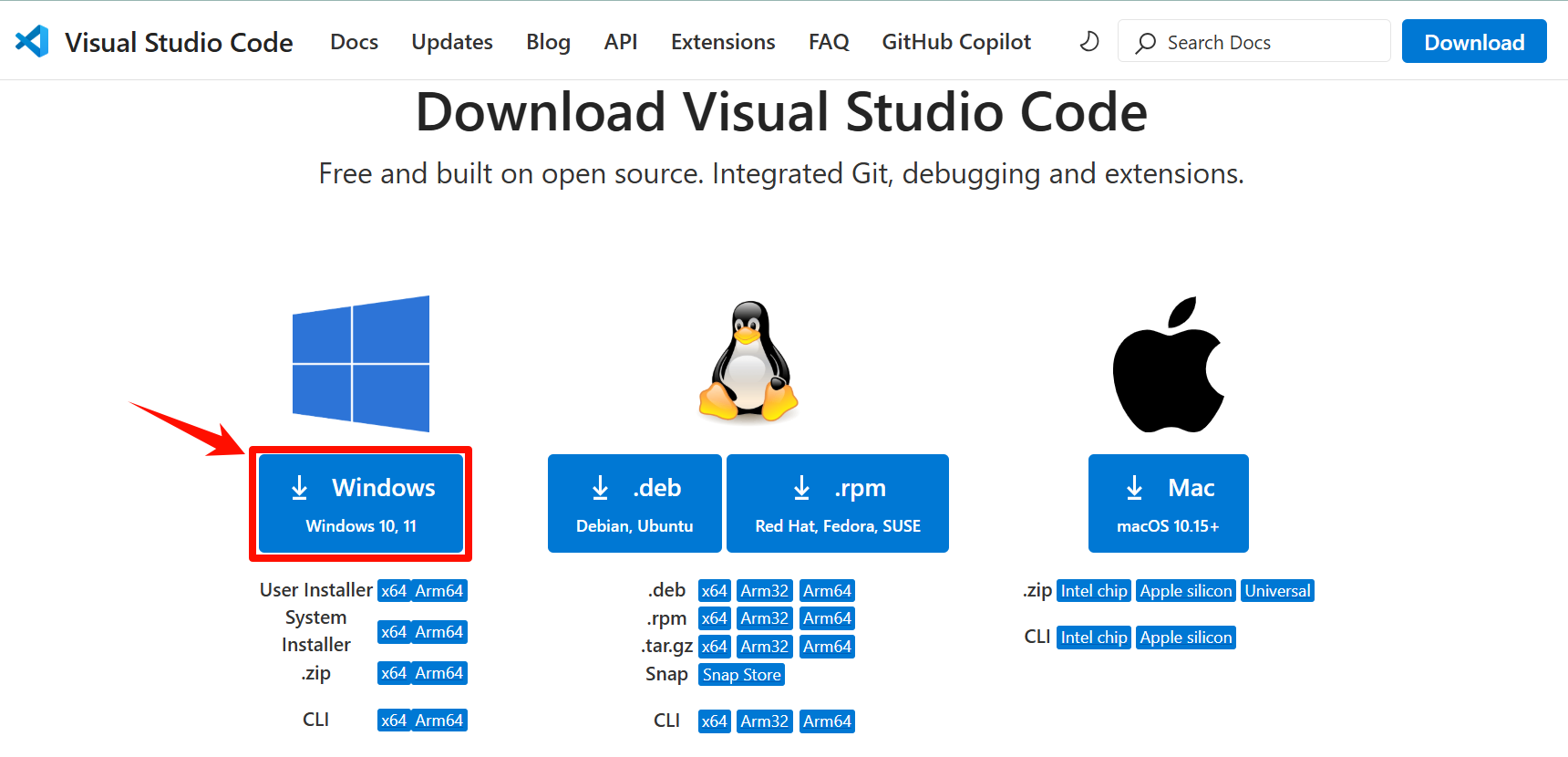Select Linux .tar.gz Arm64 download

(x=828, y=647)
